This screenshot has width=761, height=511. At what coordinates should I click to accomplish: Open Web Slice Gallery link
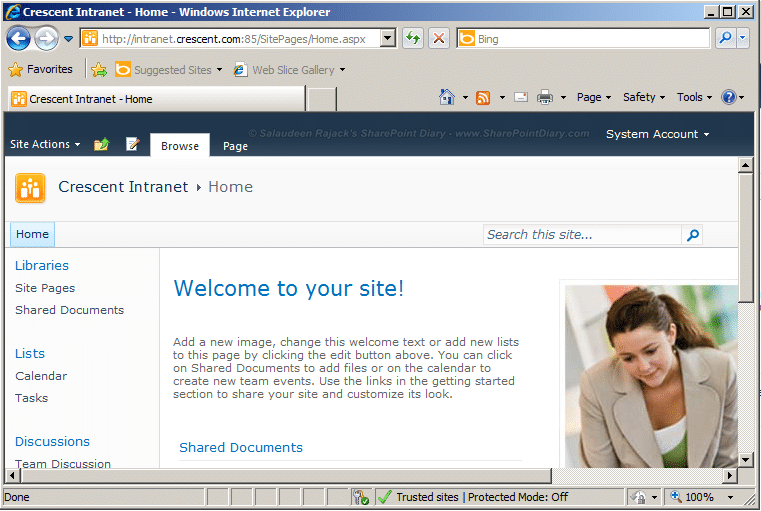click(289, 70)
